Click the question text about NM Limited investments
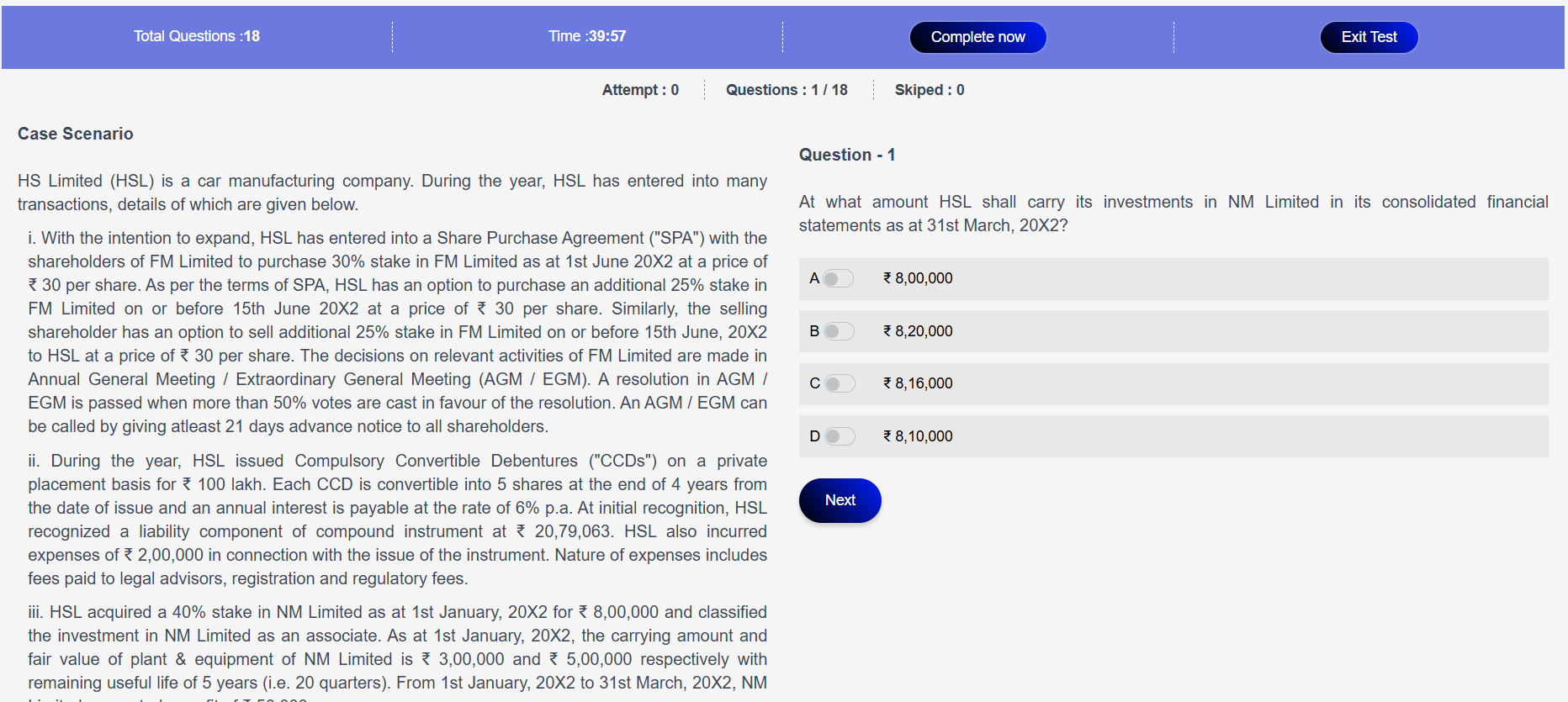1568x702 pixels. click(1173, 214)
